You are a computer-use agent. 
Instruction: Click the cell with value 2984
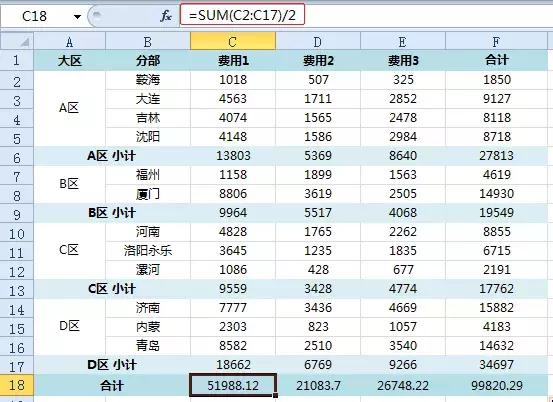tap(403, 137)
